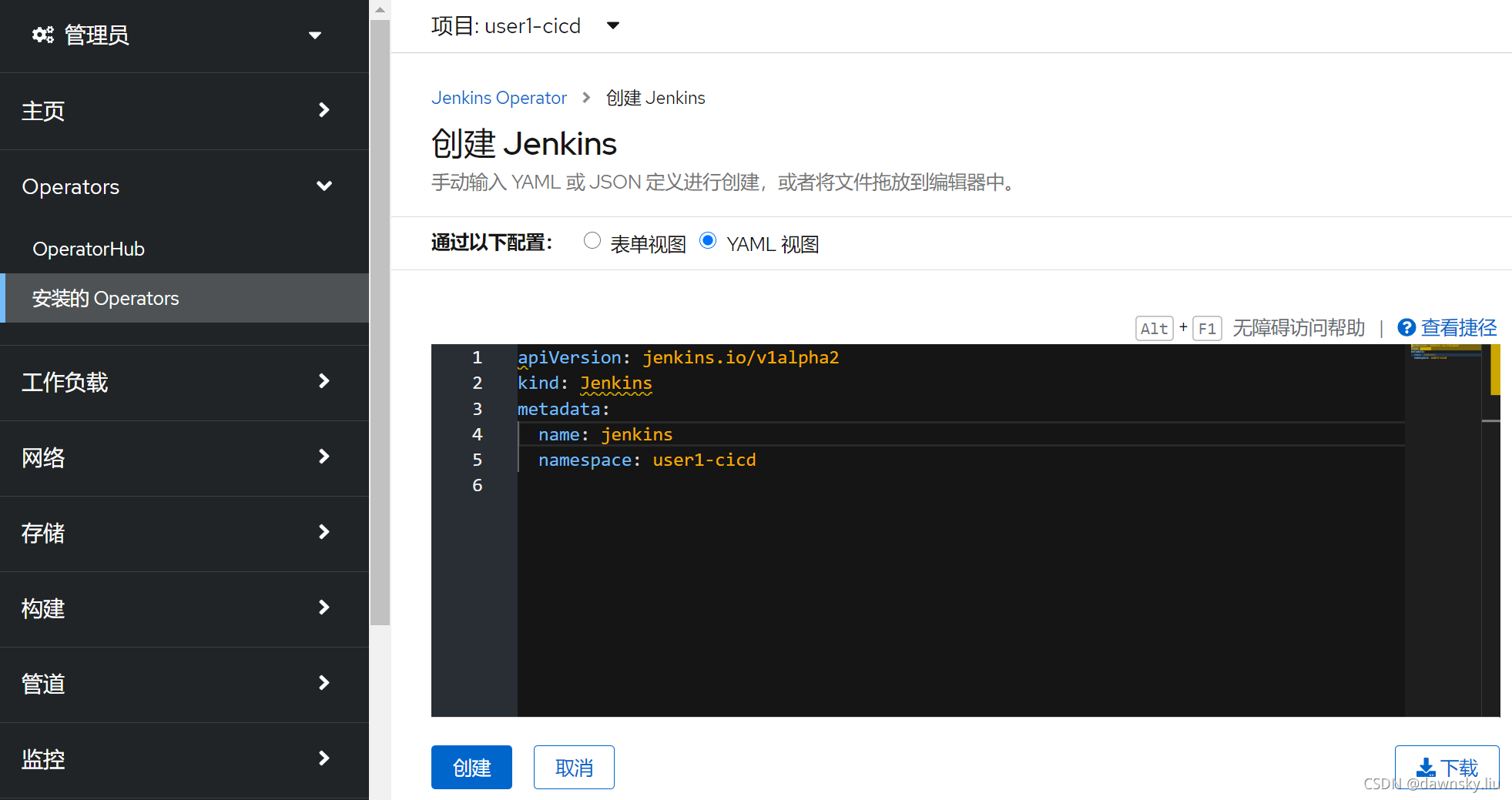Click the breadcrumb chevron separator

586,98
